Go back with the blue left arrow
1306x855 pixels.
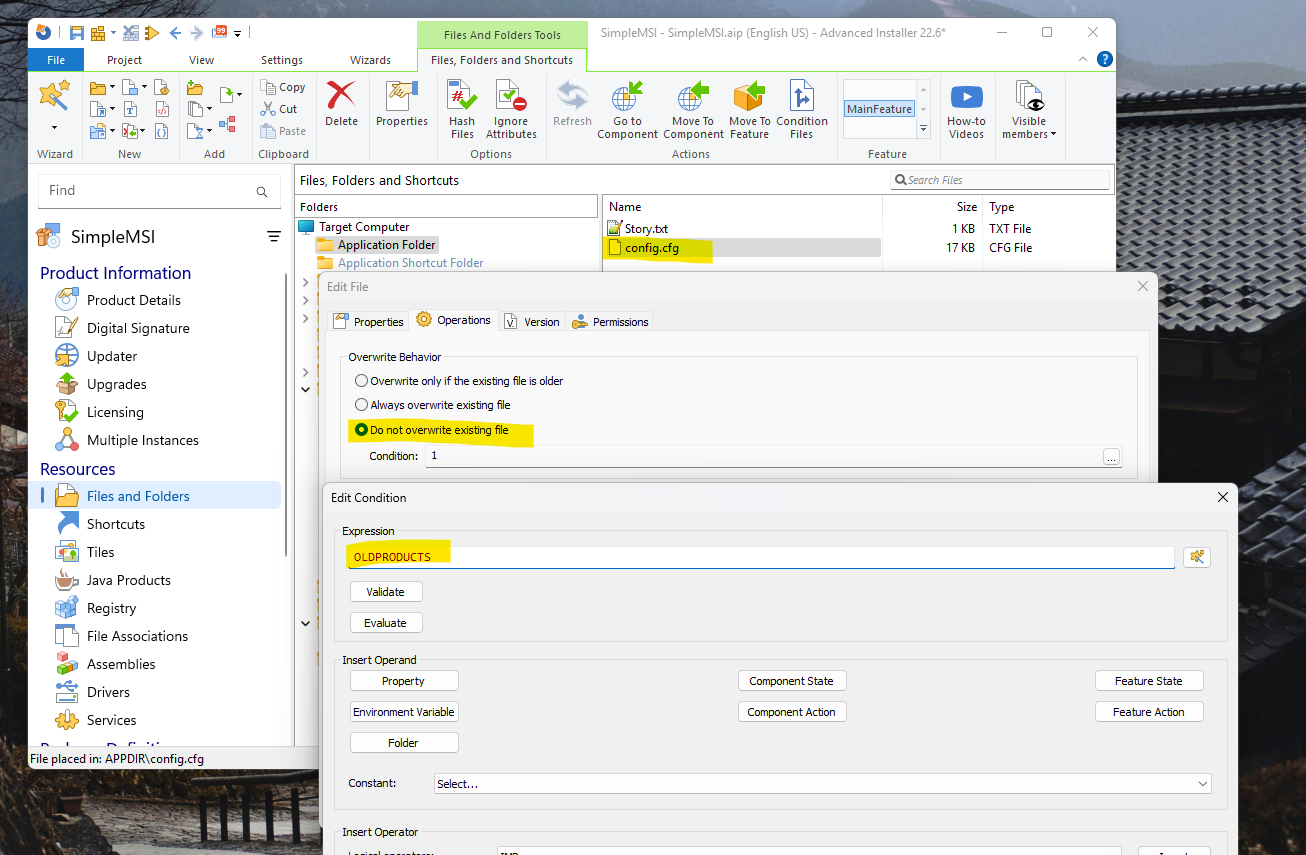[x=175, y=33]
